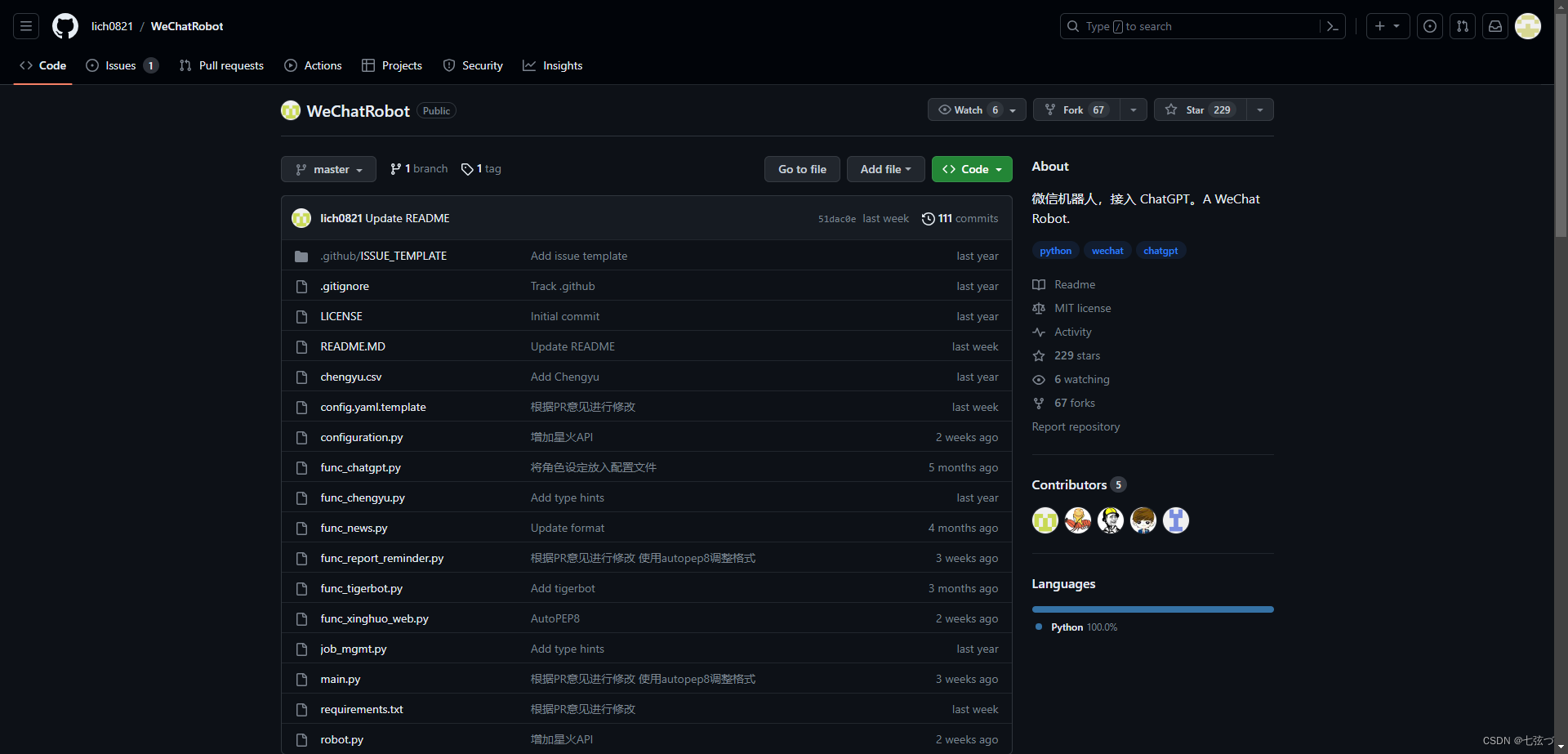Screen dimensions: 1568x754
Task: Open commit hash 51dac0e
Action: tap(837, 219)
